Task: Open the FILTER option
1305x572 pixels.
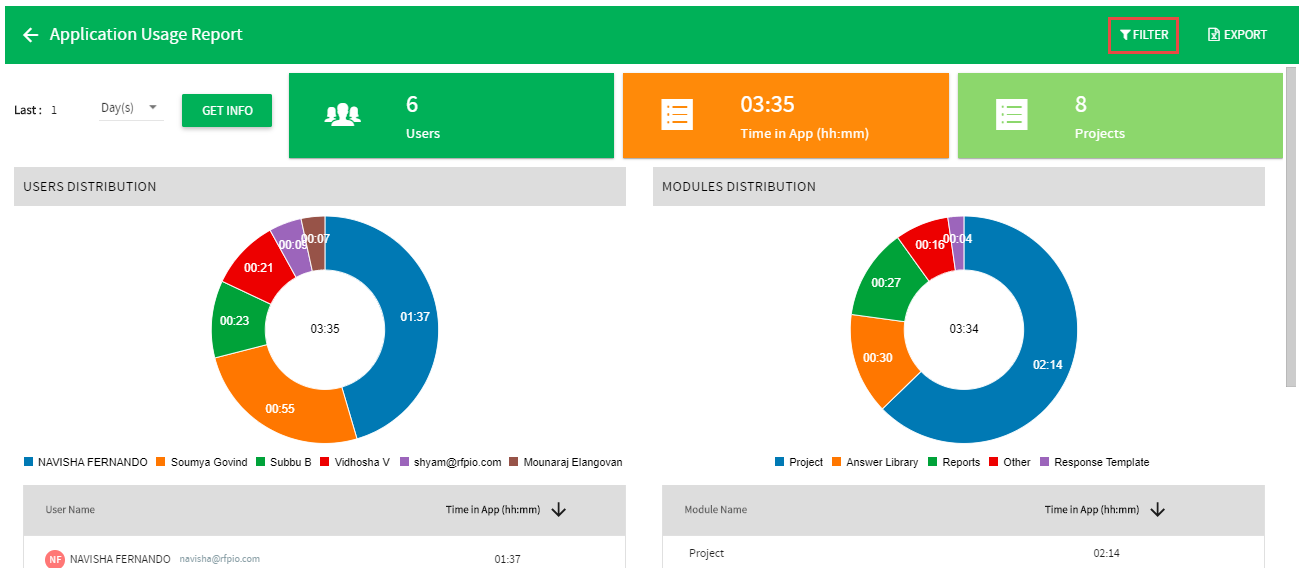Action: pyautogui.click(x=1143, y=35)
